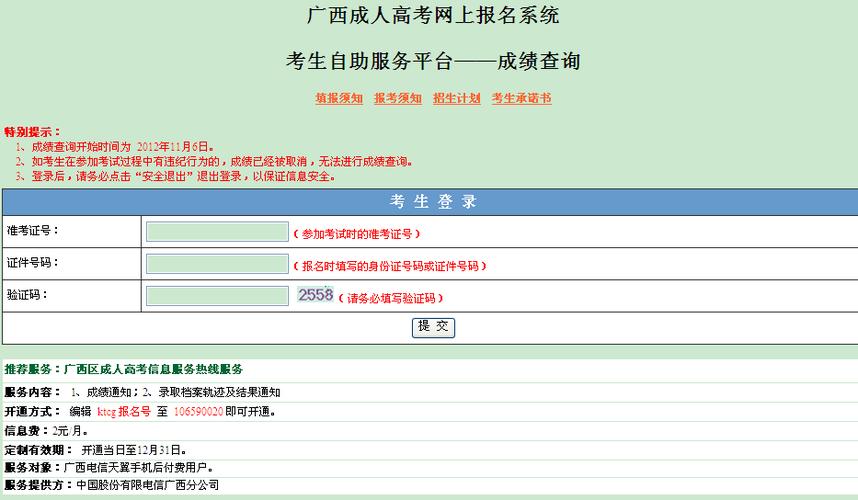Click the title 广西成人高考网上报名系统

433,15
